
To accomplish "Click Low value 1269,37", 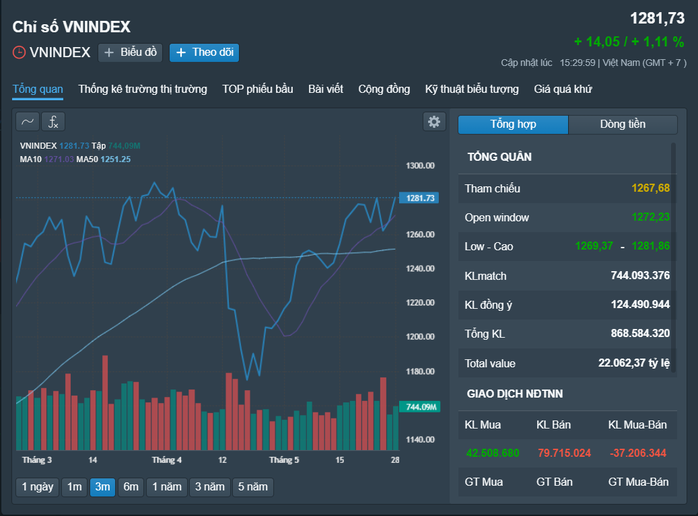I will click(x=594, y=246).
